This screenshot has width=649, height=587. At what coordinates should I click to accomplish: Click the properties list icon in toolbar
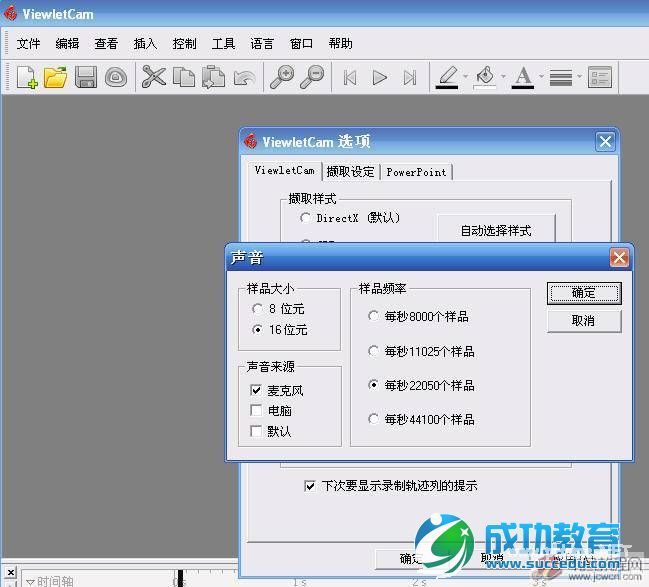[600, 77]
